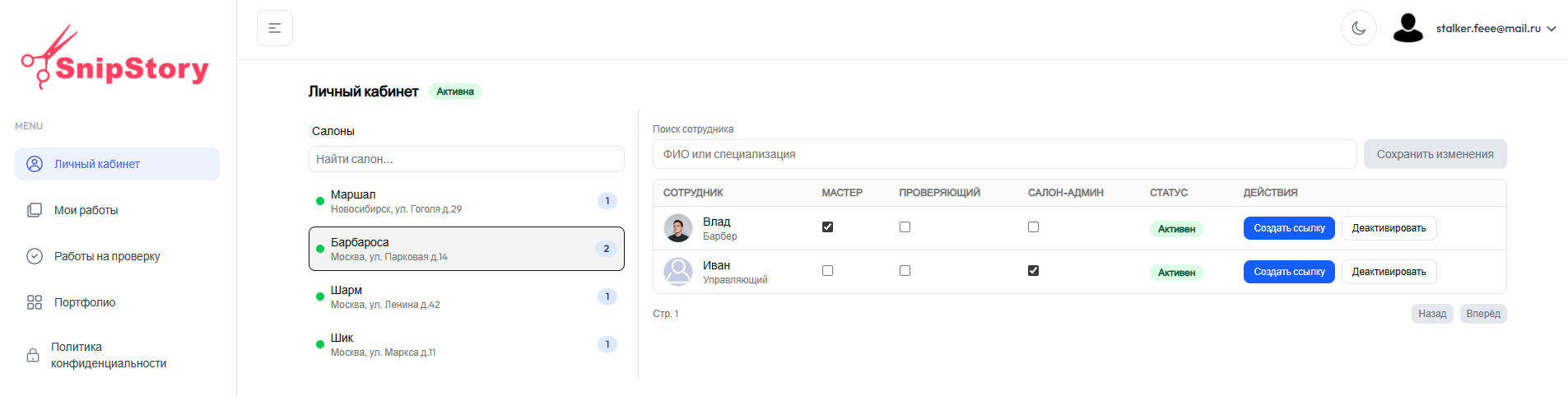Check Мастер checkbox for Иван
Screen dimensions: 1568x397
point(828,271)
